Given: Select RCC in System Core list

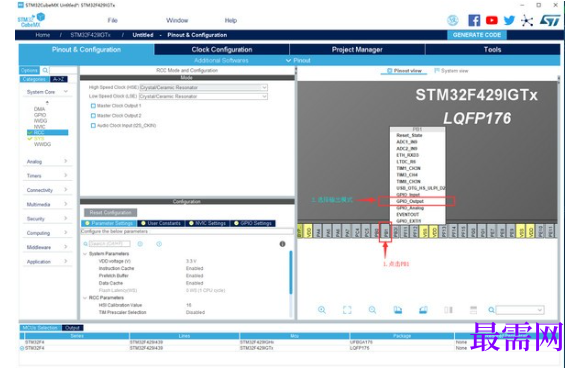Looking at the screenshot, I should [x=48, y=133].
